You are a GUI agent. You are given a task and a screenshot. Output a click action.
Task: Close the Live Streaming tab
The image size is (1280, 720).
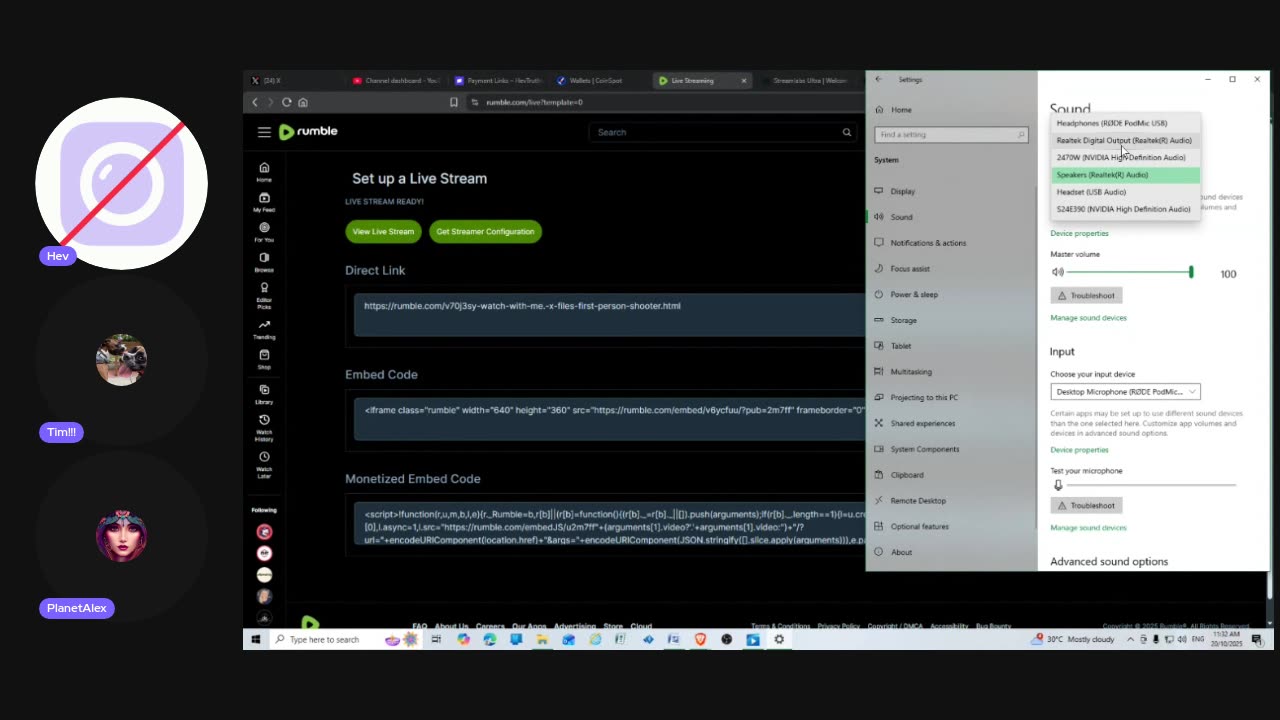click(x=743, y=80)
